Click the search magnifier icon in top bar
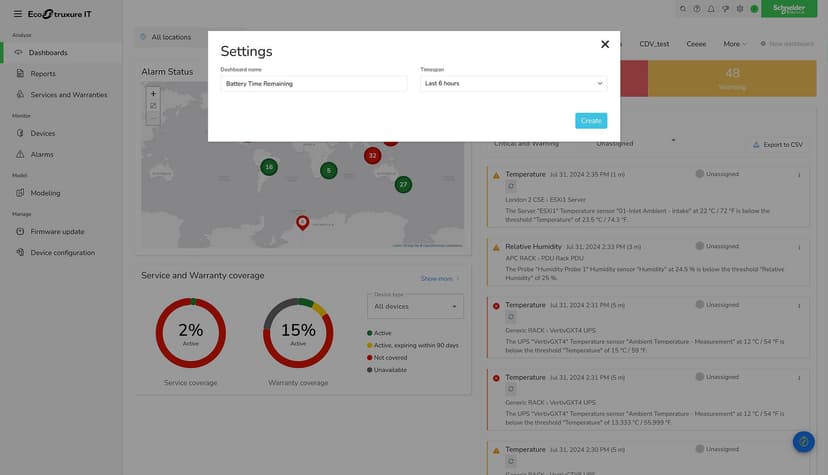Image resolution: width=828 pixels, height=475 pixels. pyautogui.click(x=683, y=9)
